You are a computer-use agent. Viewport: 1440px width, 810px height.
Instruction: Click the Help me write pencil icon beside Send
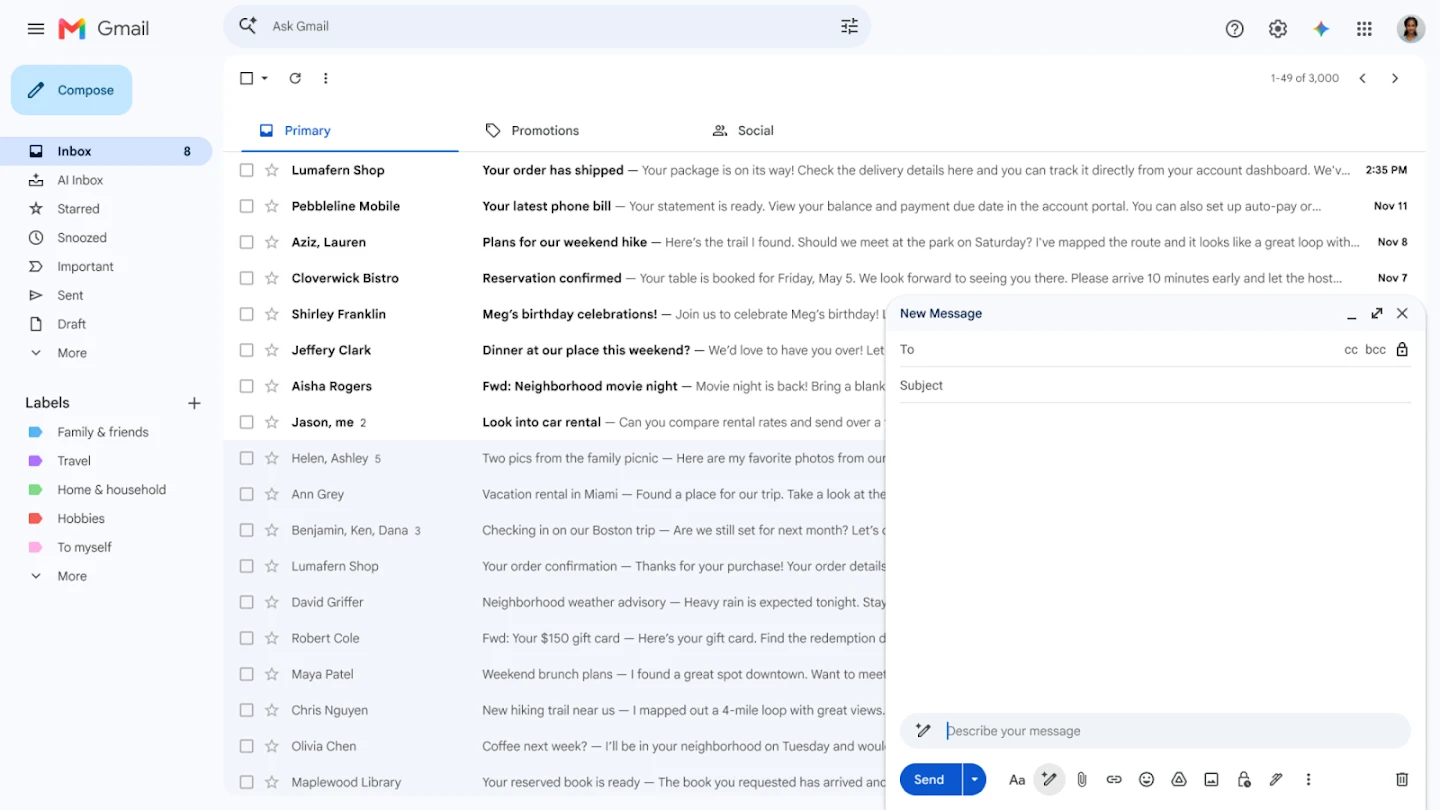[x=1049, y=780]
